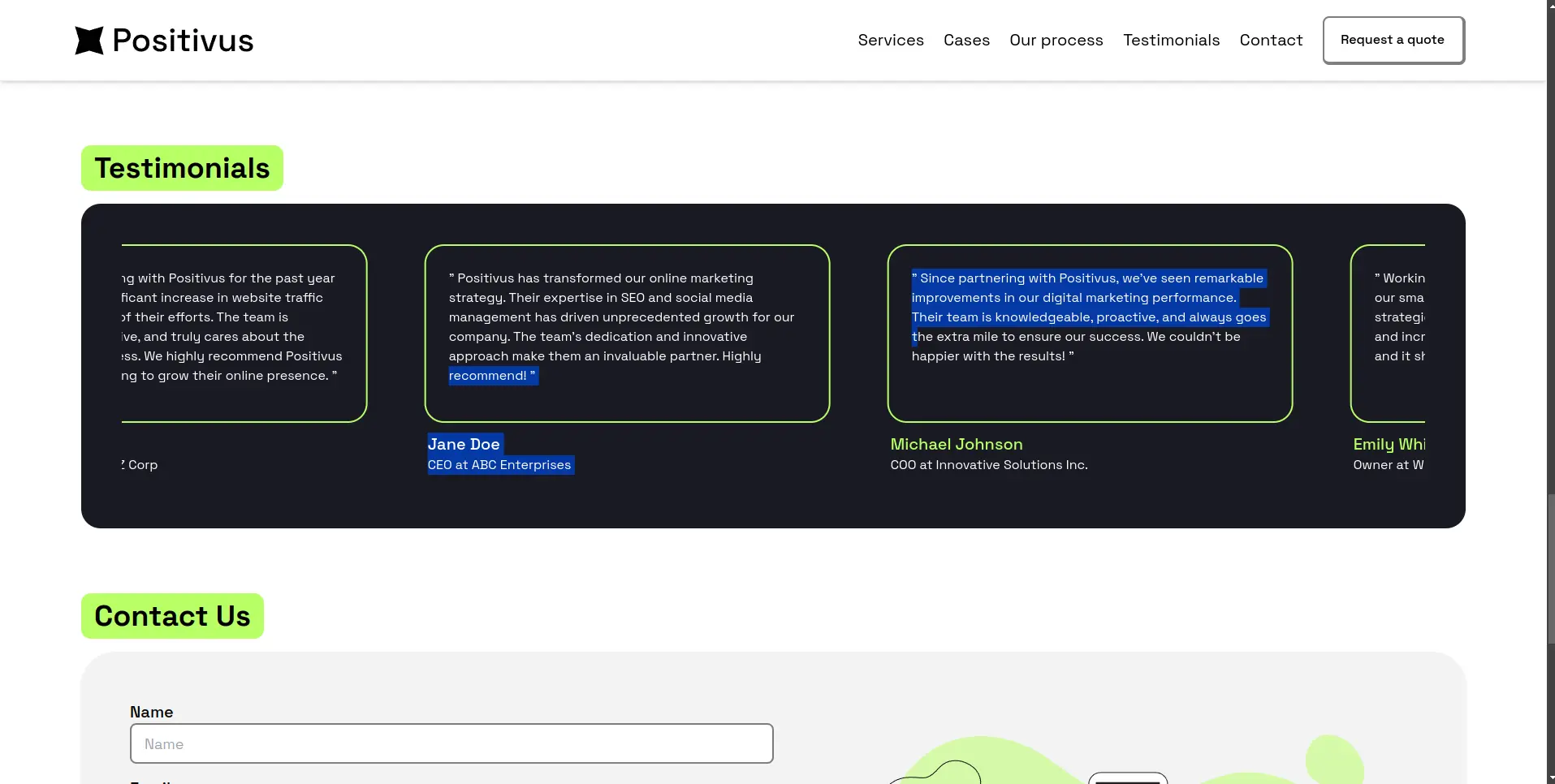Click the cut-off testimonial card on the left
This screenshot has height=784, width=1555.
coord(244,333)
